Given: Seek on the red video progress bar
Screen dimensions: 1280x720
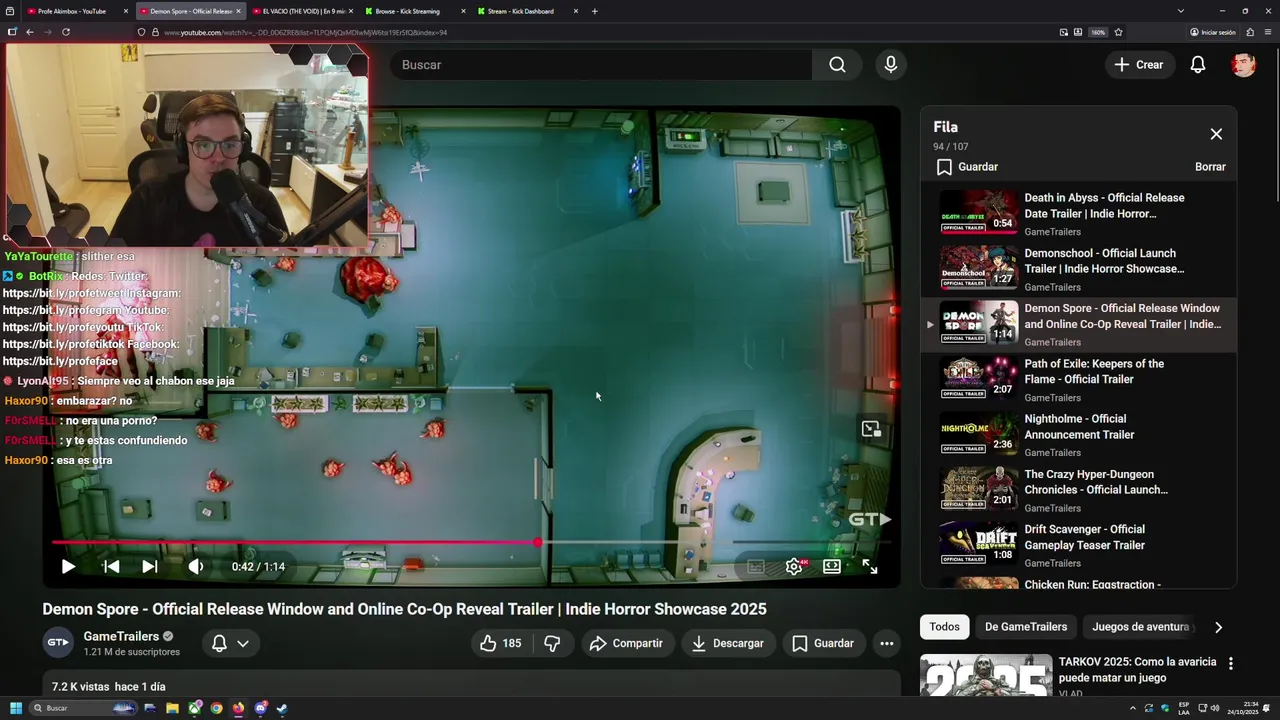Looking at the screenshot, I should (x=472, y=542).
